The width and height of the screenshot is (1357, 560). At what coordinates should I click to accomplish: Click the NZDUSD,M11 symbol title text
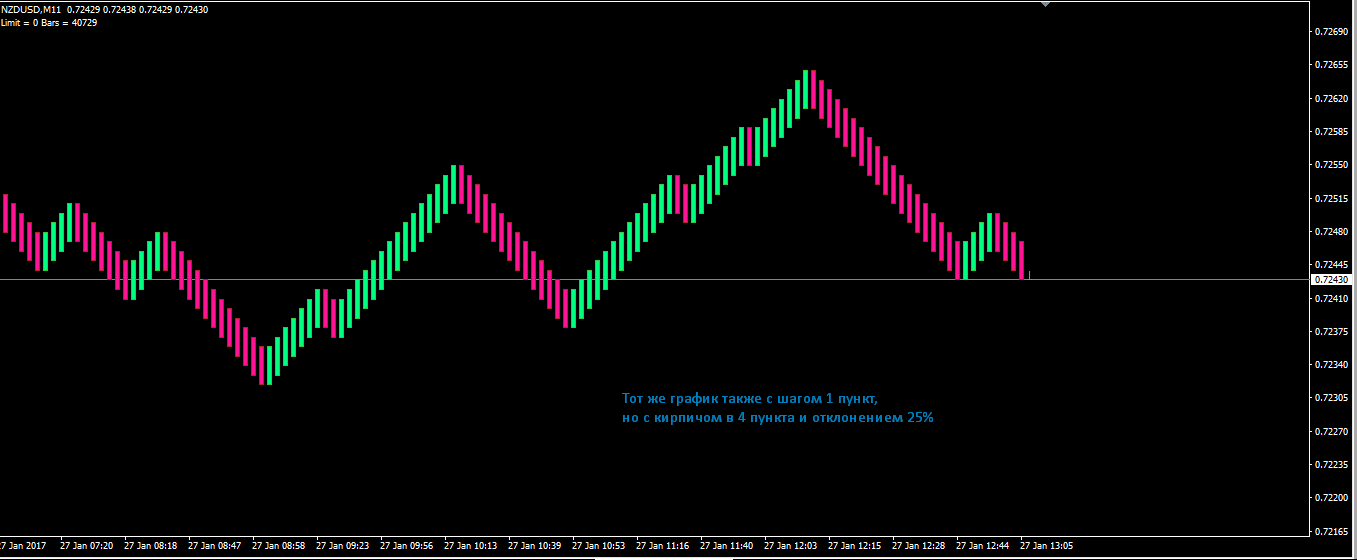pyautogui.click(x=31, y=10)
